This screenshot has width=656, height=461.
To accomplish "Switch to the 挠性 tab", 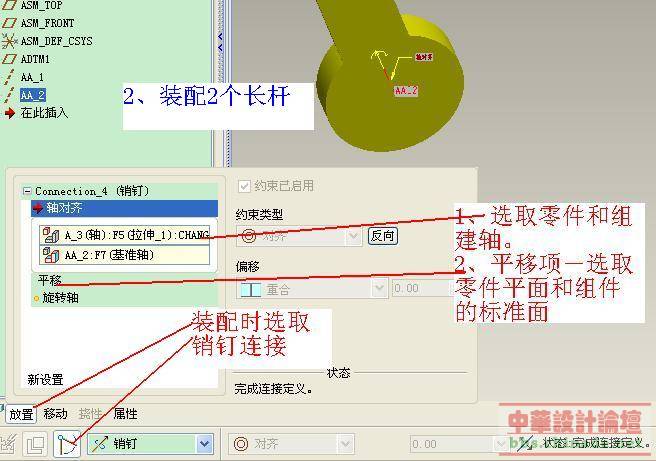I will pyautogui.click(x=90, y=414).
